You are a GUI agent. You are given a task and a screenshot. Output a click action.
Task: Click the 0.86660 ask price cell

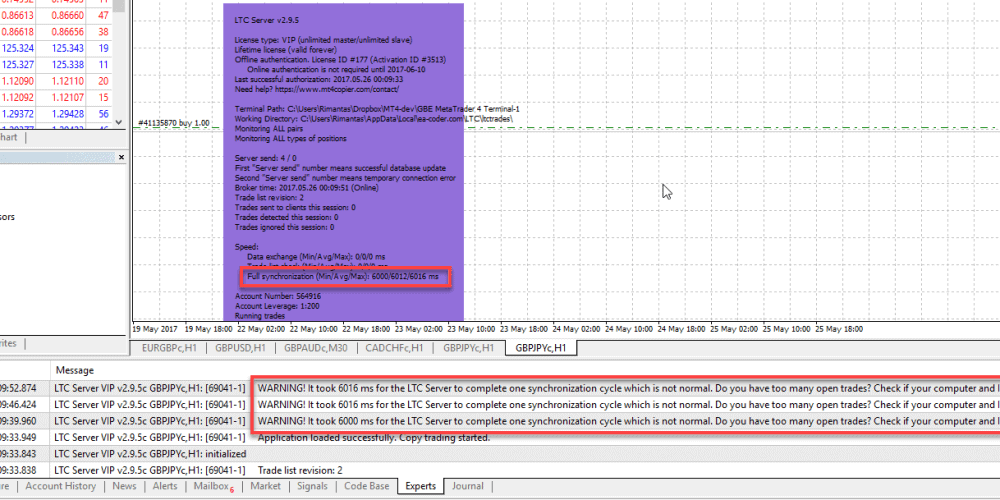66,15
